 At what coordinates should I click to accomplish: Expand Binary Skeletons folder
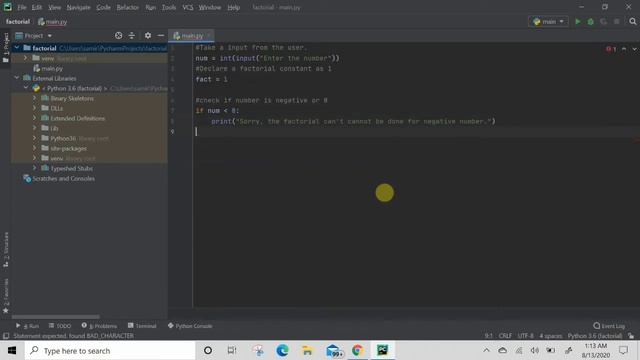pos(35,98)
